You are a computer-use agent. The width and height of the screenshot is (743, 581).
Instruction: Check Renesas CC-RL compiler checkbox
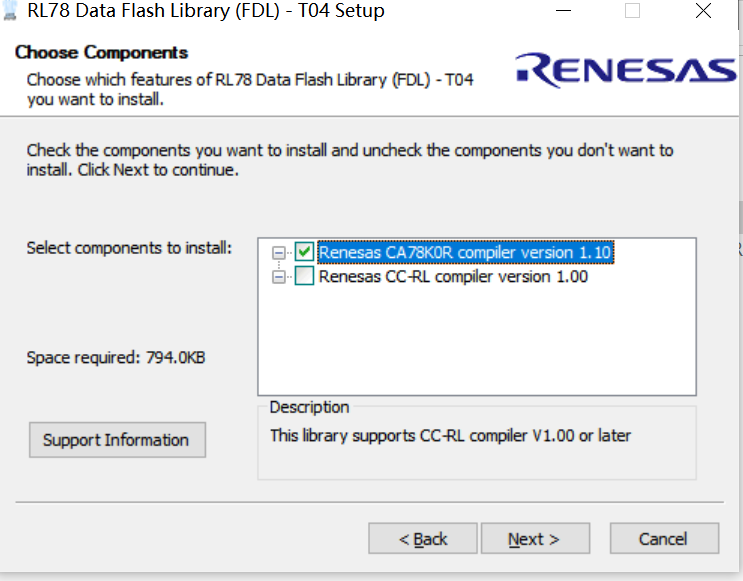click(304, 276)
